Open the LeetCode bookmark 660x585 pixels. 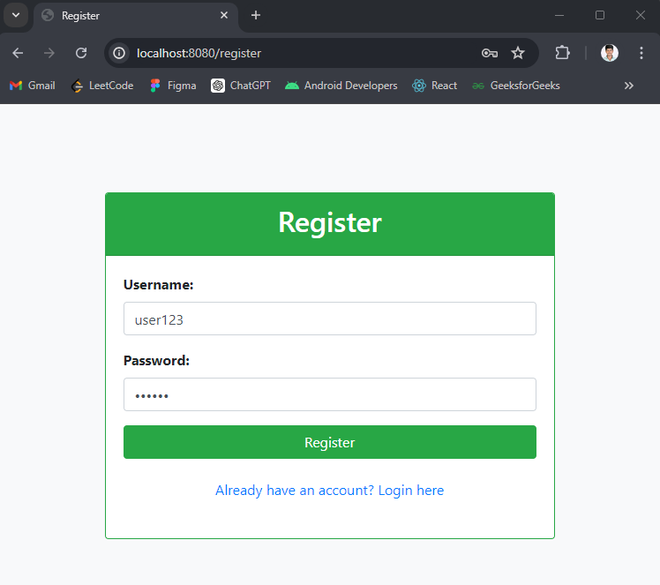(x=102, y=86)
